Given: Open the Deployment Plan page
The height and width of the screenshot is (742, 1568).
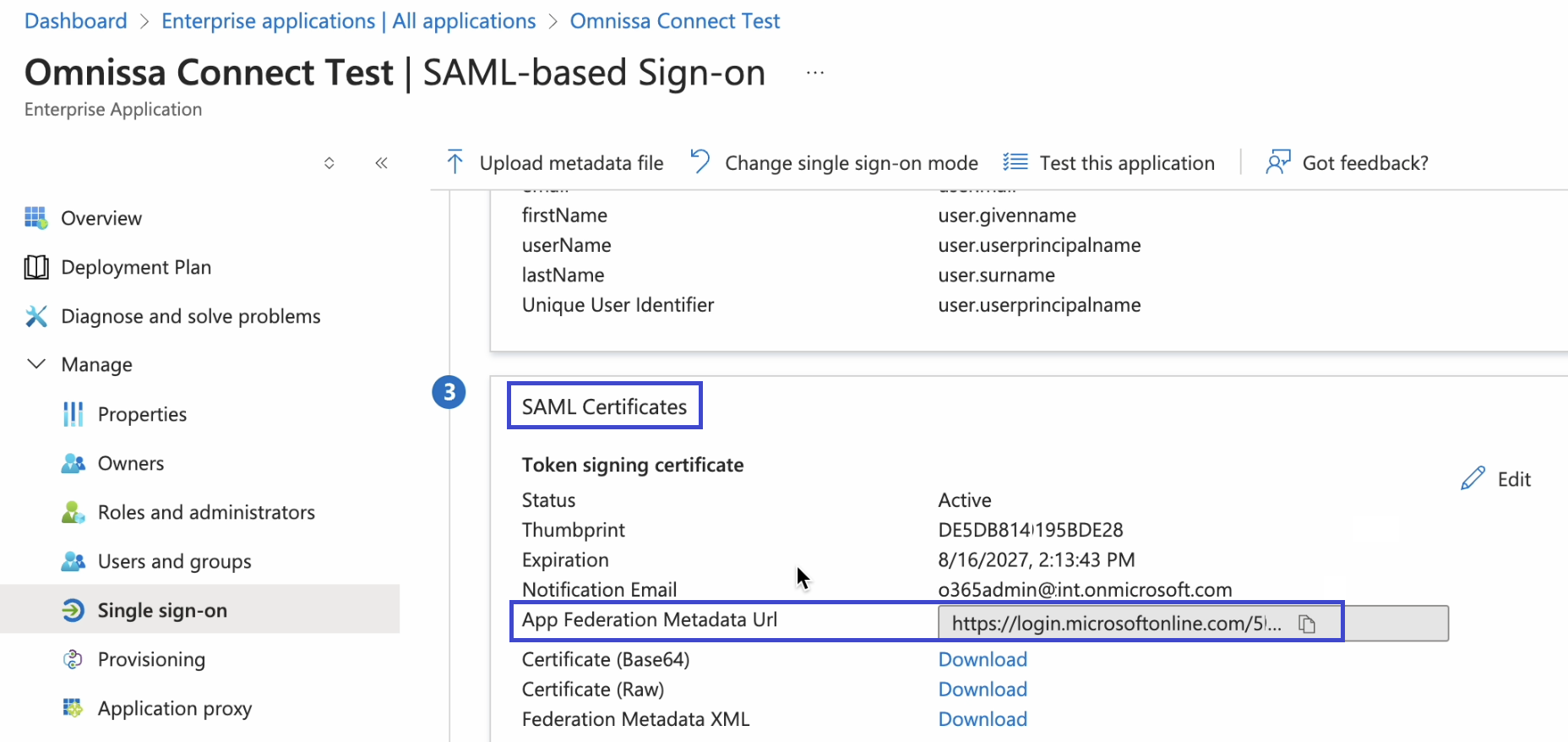Looking at the screenshot, I should 136,267.
